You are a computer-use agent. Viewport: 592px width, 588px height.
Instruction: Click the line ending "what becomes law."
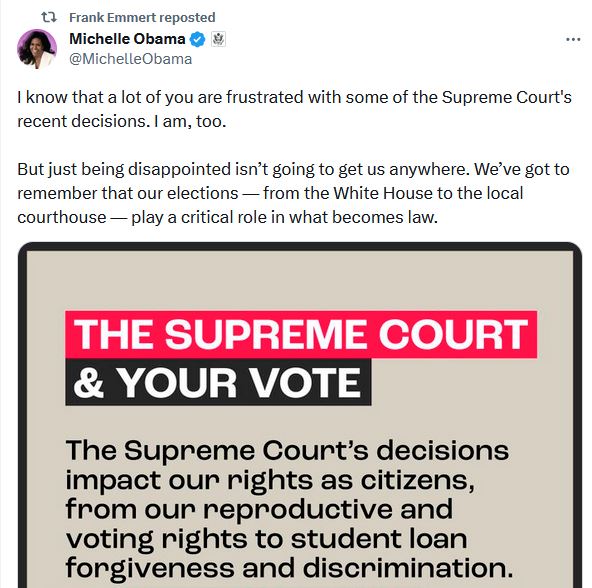tap(228, 218)
